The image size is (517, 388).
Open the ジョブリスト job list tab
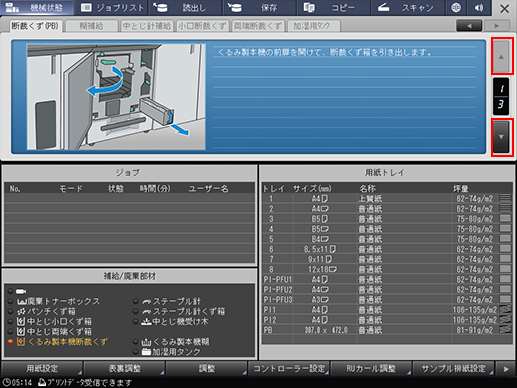pyautogui.click(x=112, y=8)
